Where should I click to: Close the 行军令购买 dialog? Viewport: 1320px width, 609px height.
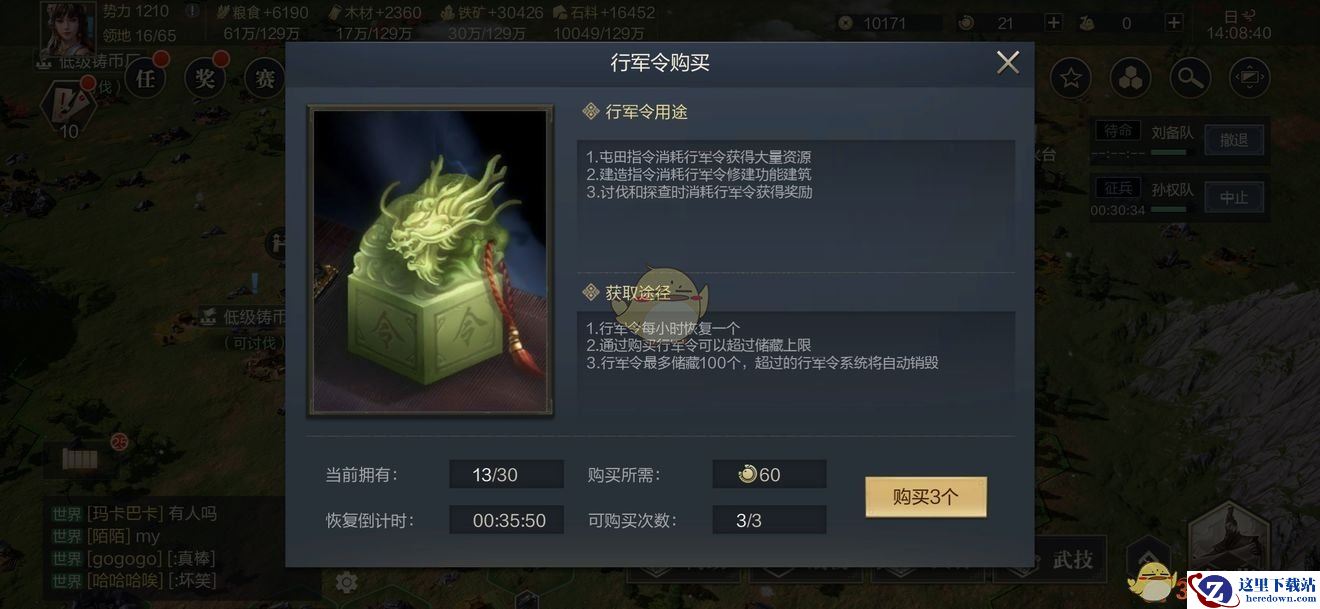coord(1007,63)
